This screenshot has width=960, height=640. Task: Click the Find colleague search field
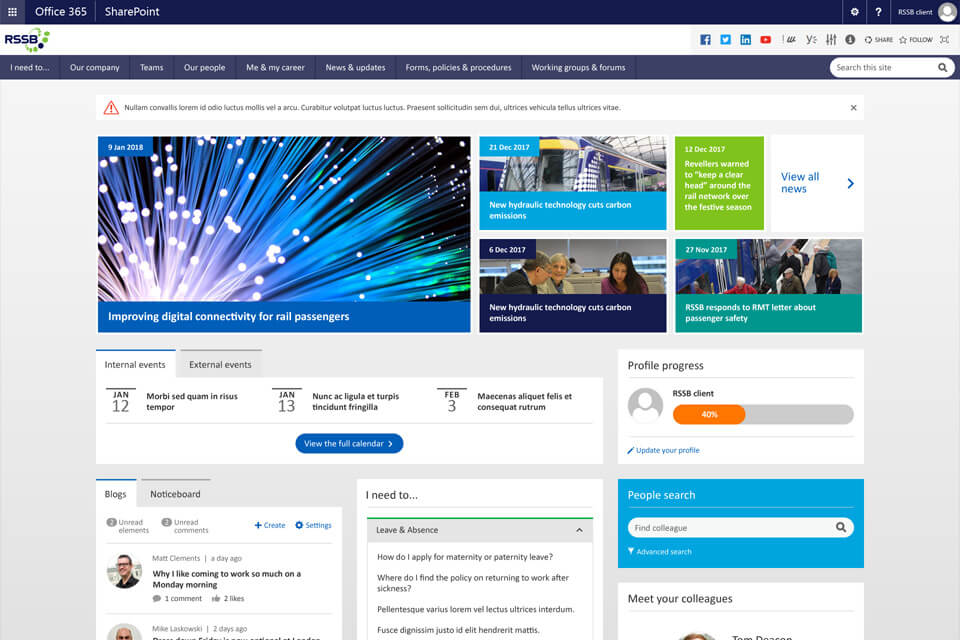730,527
